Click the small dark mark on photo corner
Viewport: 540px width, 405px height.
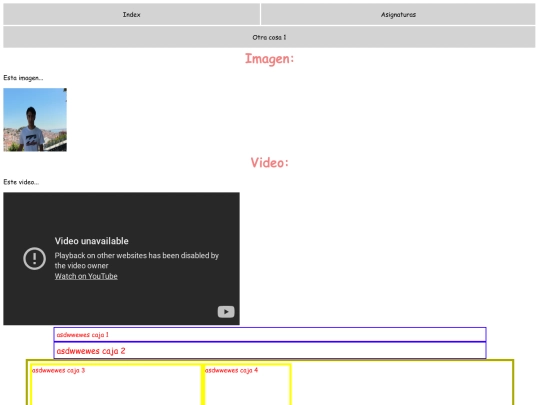click(65, 90)
